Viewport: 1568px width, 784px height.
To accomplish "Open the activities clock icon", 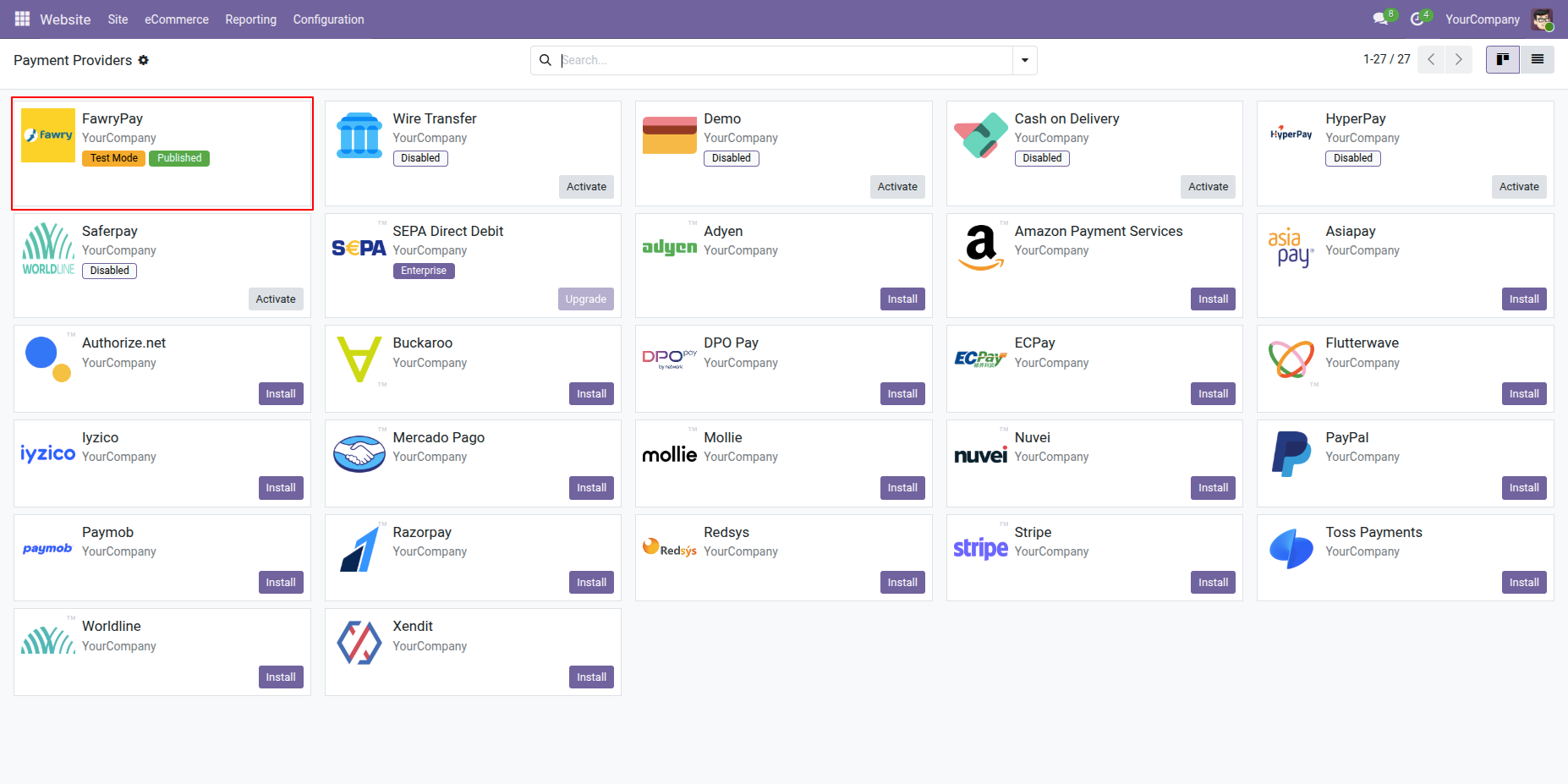I will coord(1417,19).
